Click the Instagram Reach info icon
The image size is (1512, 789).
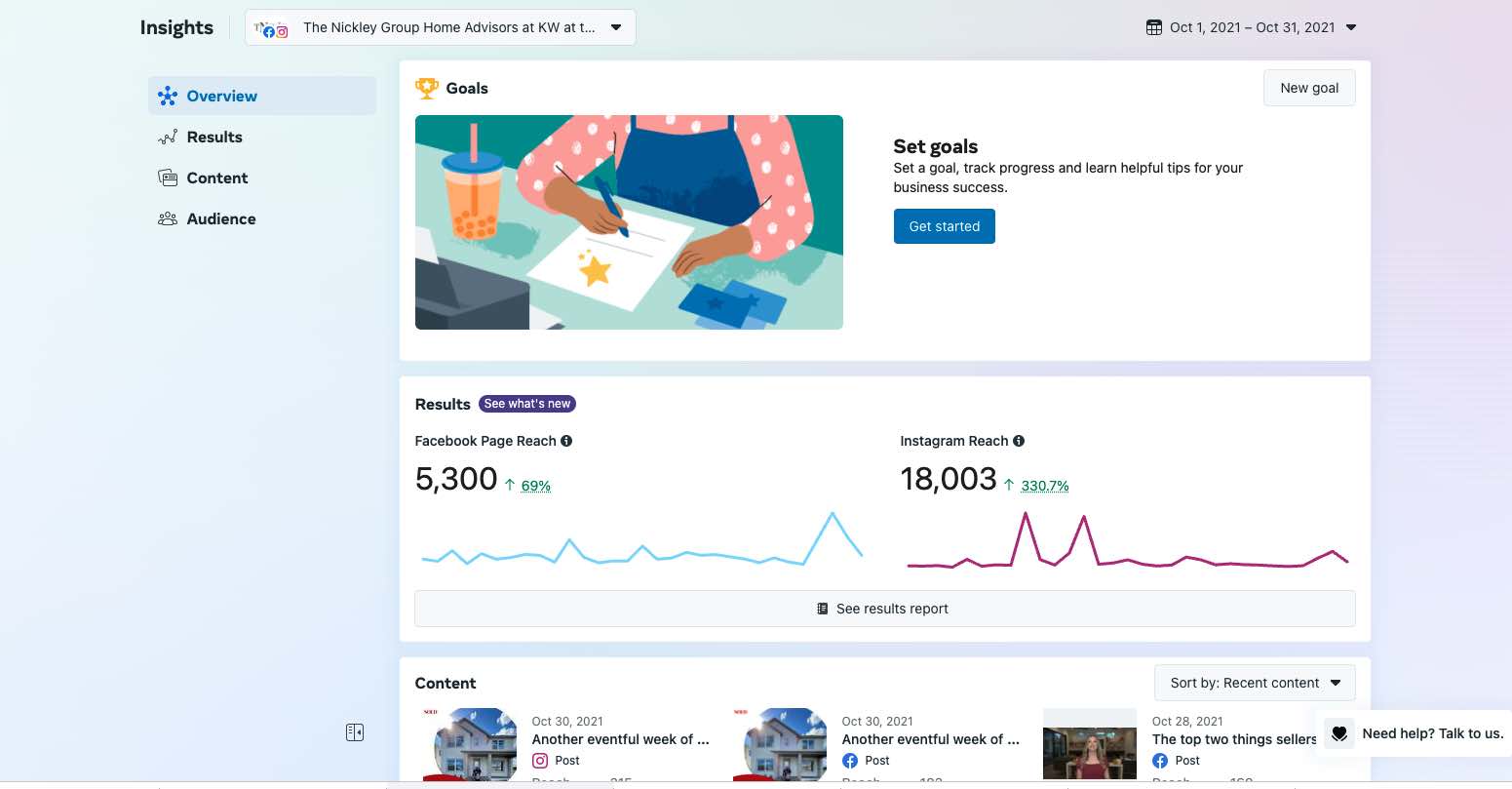pos(1019,441)
